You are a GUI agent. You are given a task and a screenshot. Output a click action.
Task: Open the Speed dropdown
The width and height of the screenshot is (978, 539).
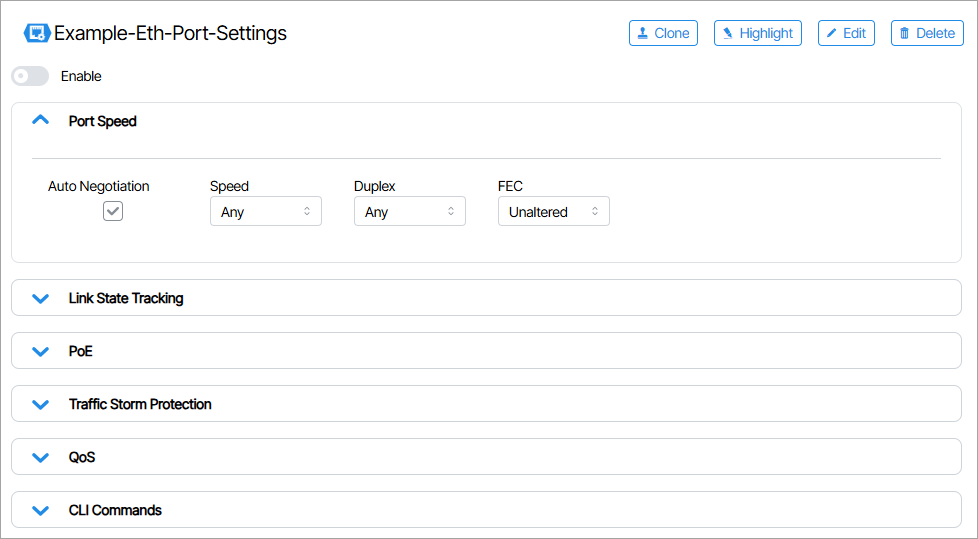click(x=265, y=212)
